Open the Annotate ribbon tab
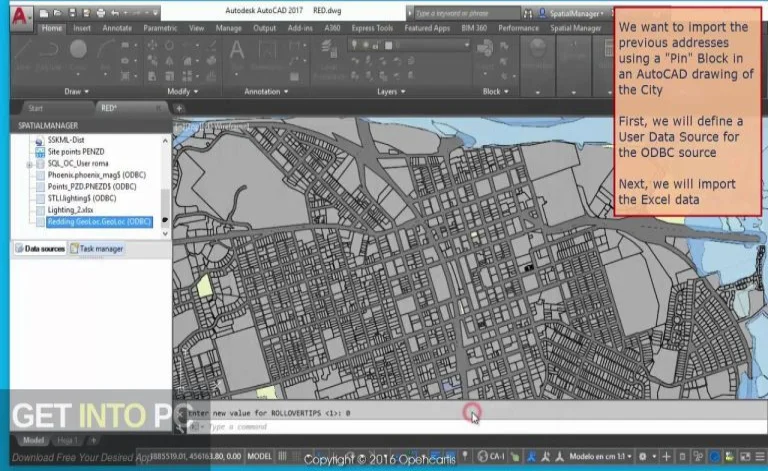 tap(117, 28)
